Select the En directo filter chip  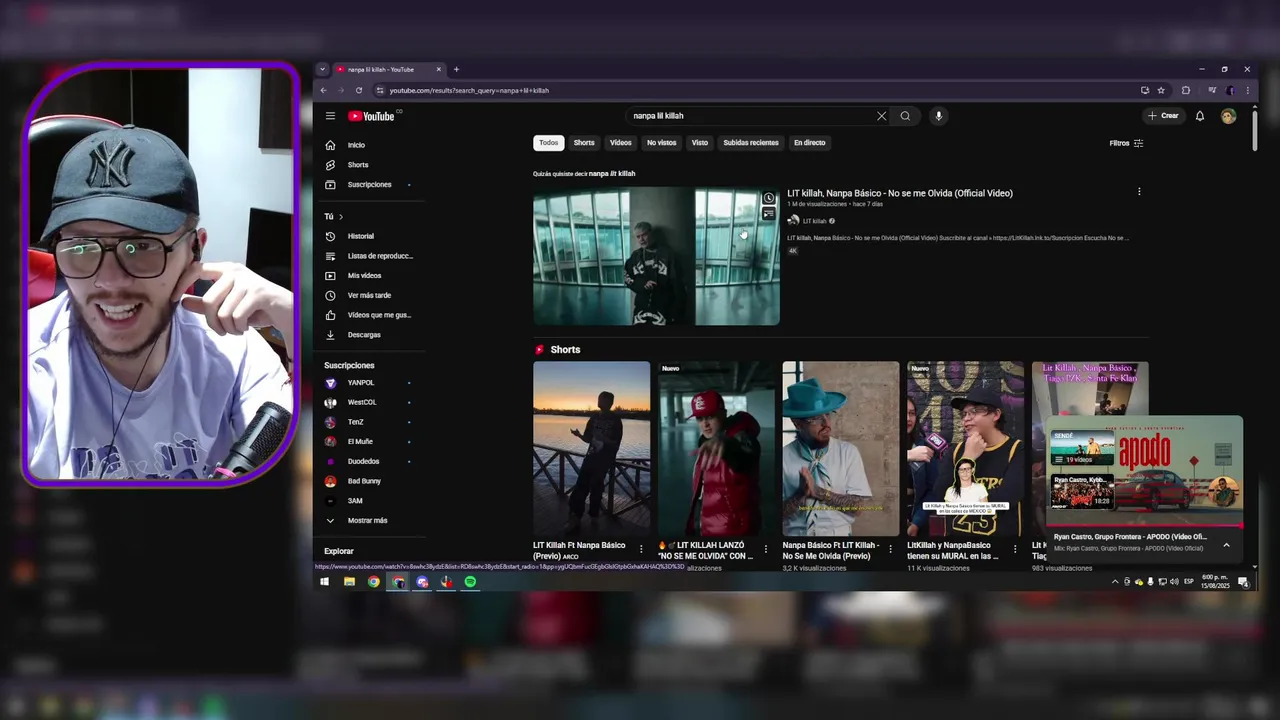pyautogui.click(x=810, y=143)
